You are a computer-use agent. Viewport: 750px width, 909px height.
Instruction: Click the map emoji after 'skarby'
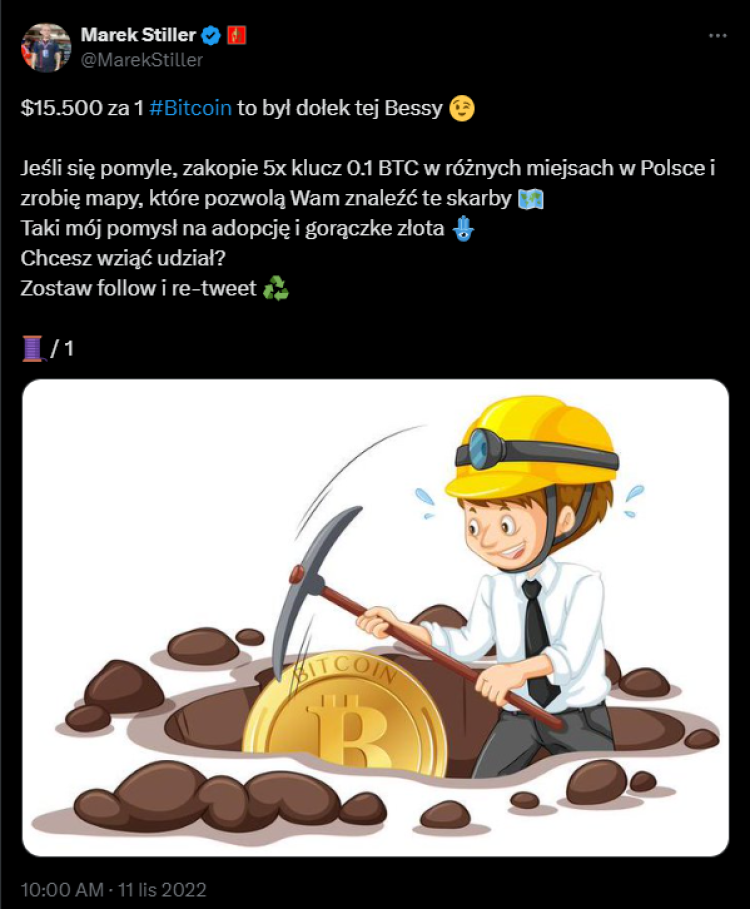click(530, 199)
